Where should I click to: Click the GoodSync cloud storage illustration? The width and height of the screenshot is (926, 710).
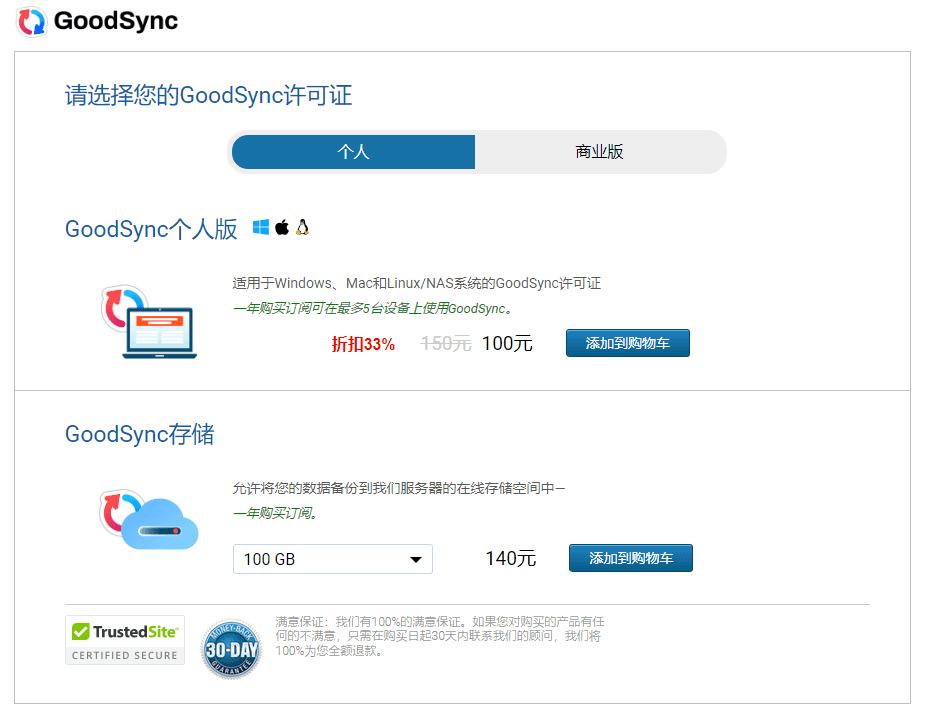[x=149, y=520]
